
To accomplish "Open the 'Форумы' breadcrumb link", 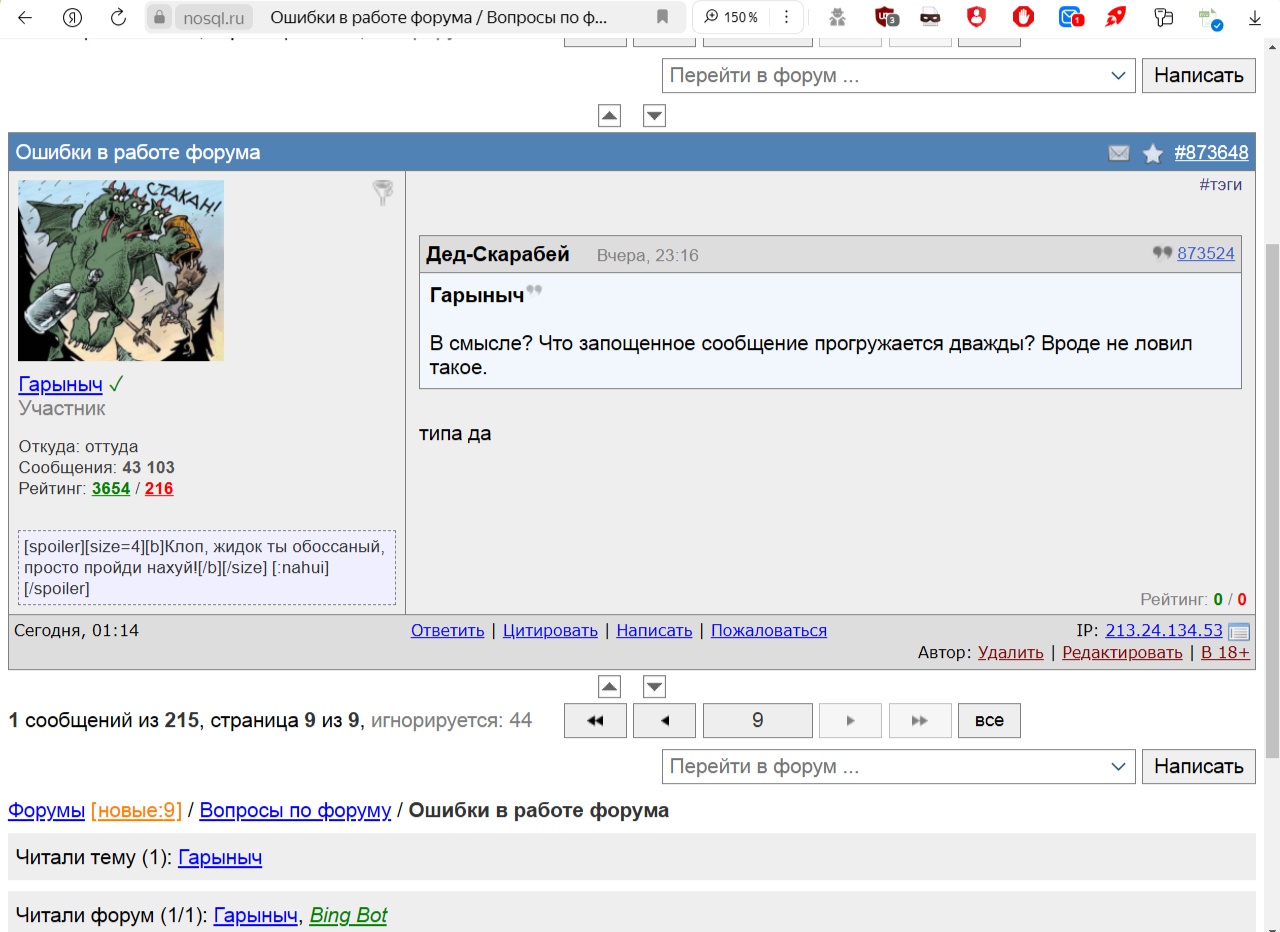I will [46, 810].
